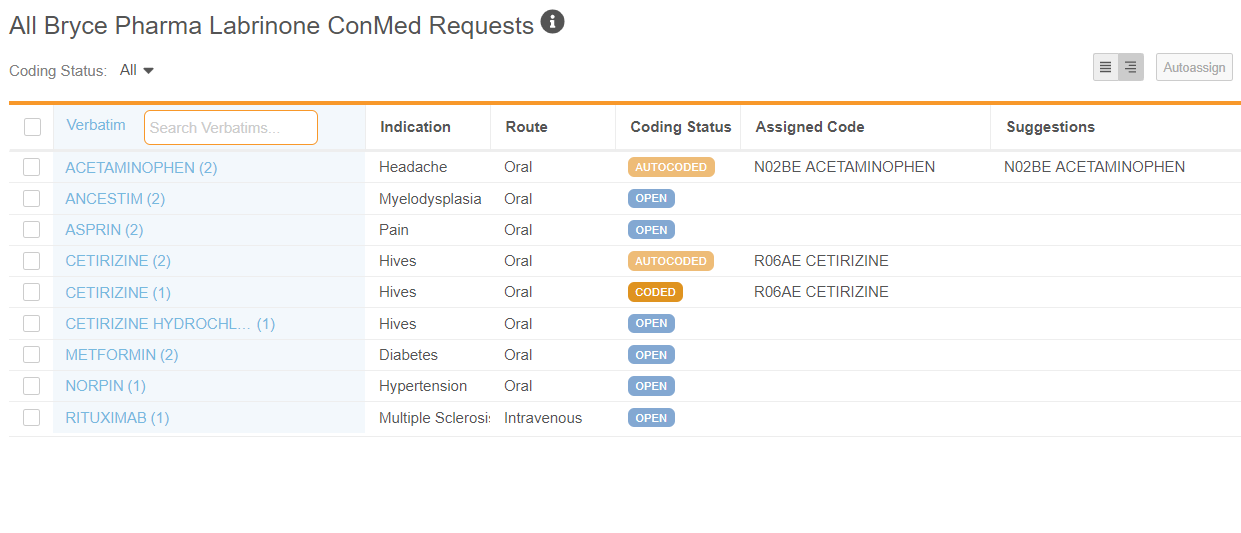
Task: Switch to the expanded list view icon
Action: pos(1131,68)
